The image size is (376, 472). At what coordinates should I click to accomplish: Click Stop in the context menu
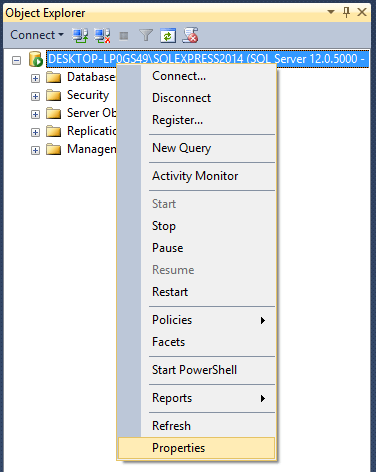197,226
